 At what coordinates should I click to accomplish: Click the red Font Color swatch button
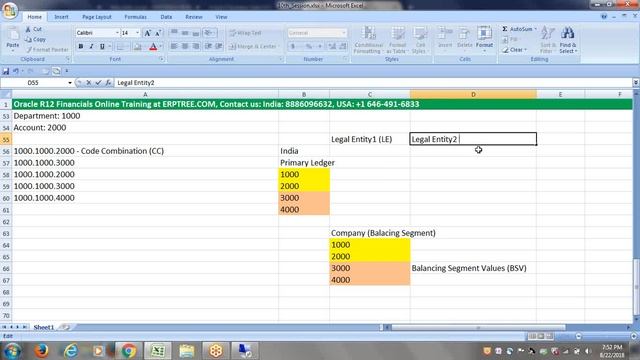(x=153, y=47)
